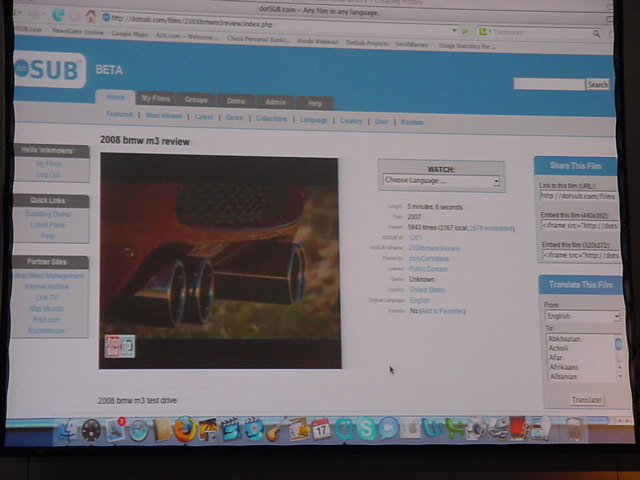Open the Trash in the dock
The height and width of the screenshot is (480, 640).
(x=575, y=429)
